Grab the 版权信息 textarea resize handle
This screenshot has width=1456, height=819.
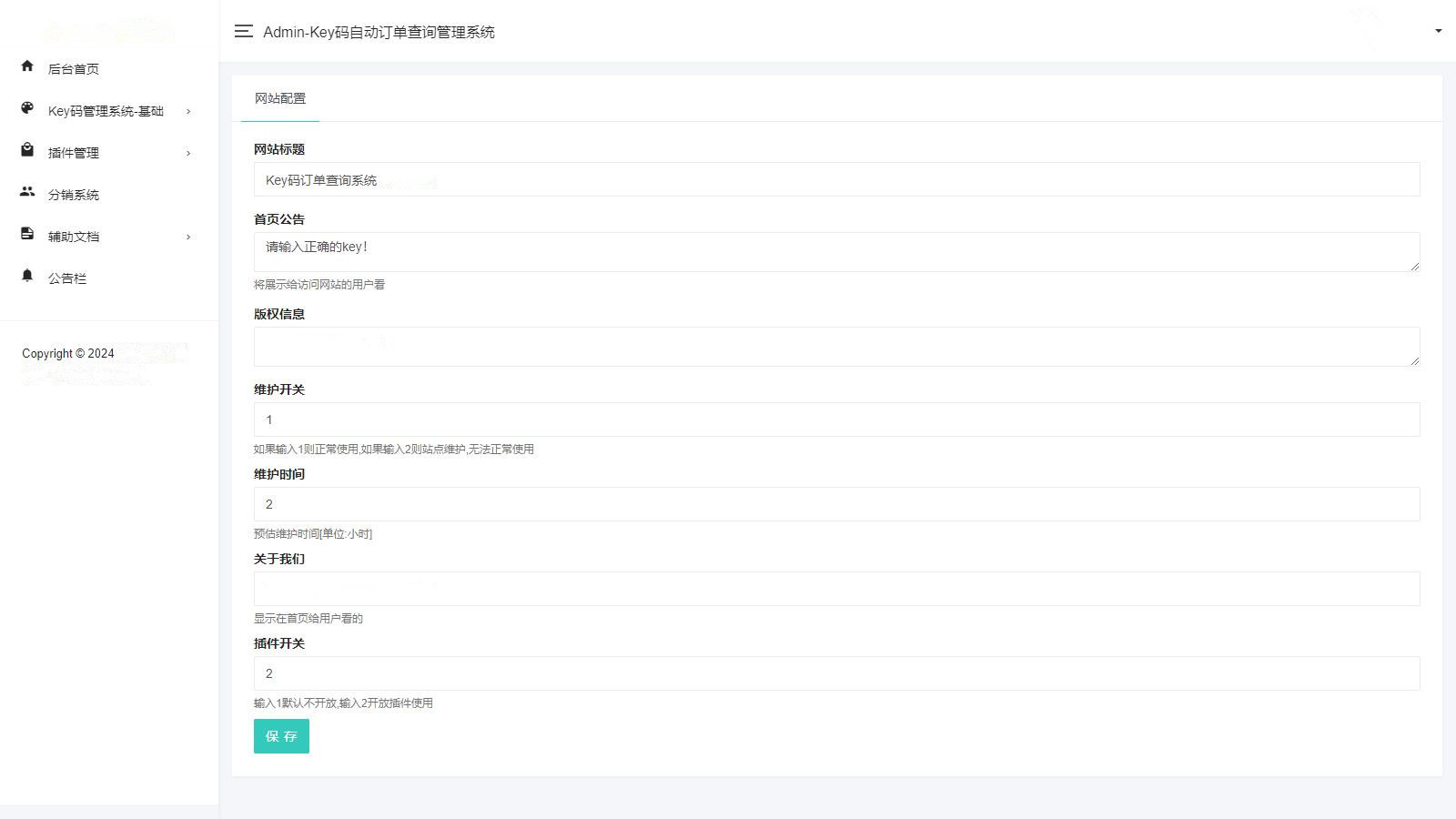[x=1414, y=360]
